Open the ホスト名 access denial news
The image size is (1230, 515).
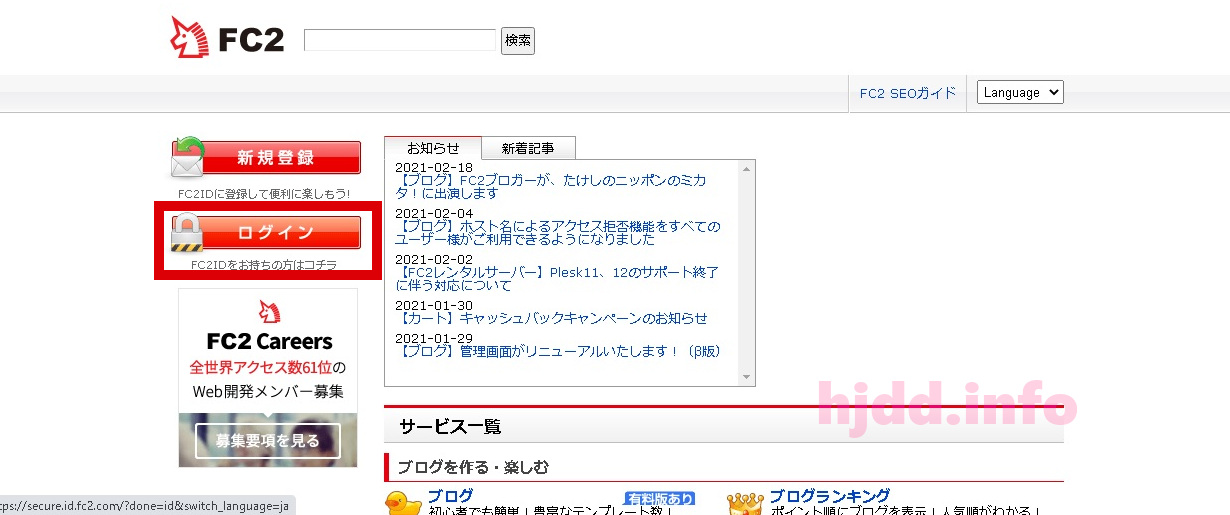(x=557, y=233)
